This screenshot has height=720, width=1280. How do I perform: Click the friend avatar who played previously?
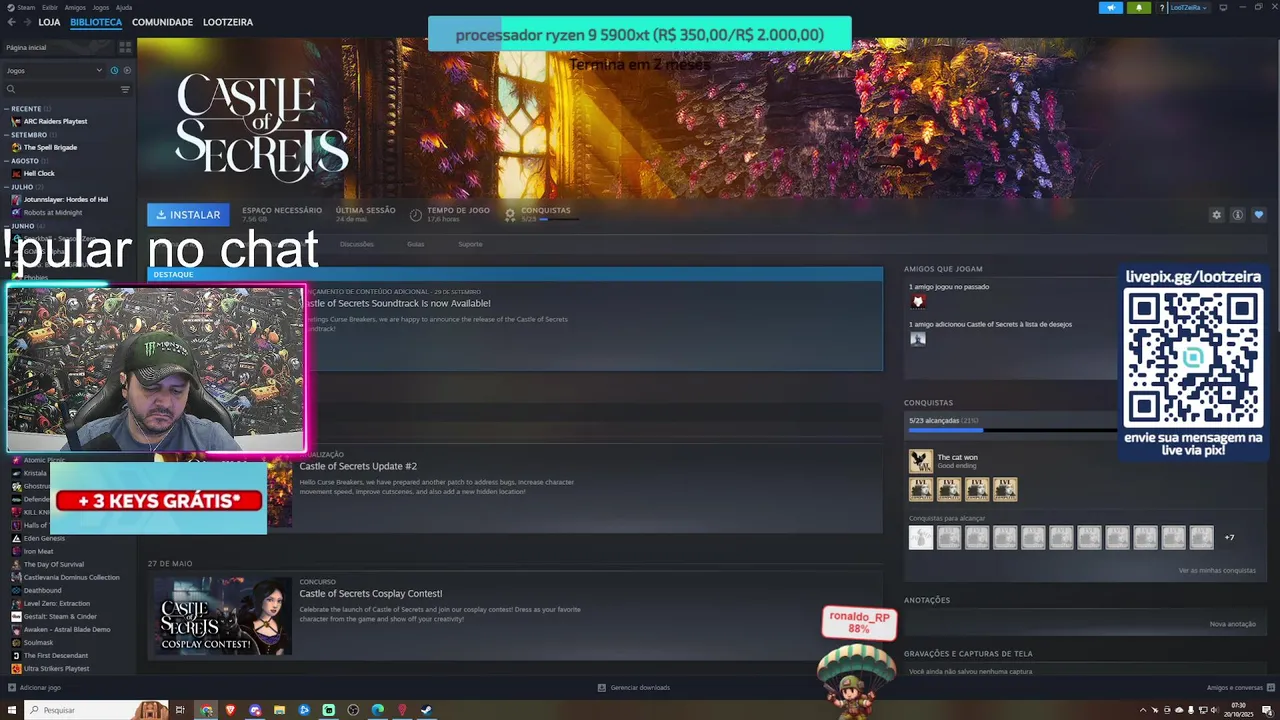(x=918, y=301)
